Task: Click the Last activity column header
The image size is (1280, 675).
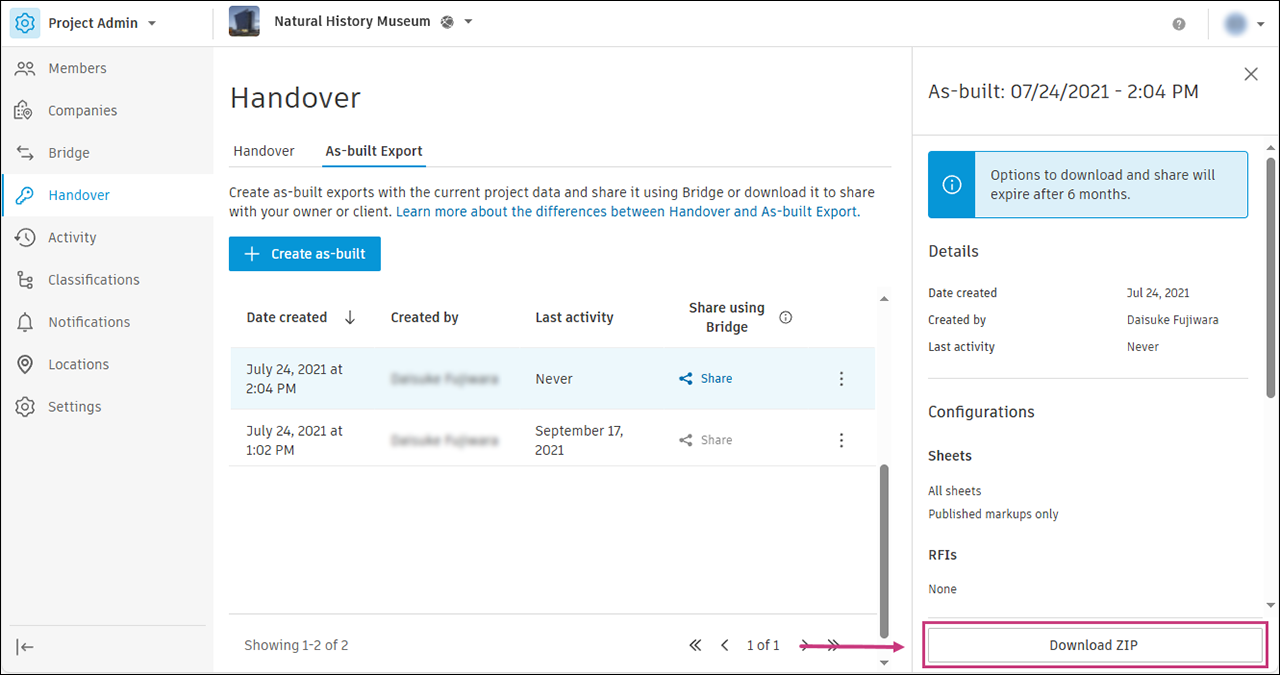Action: coord(574,317)
